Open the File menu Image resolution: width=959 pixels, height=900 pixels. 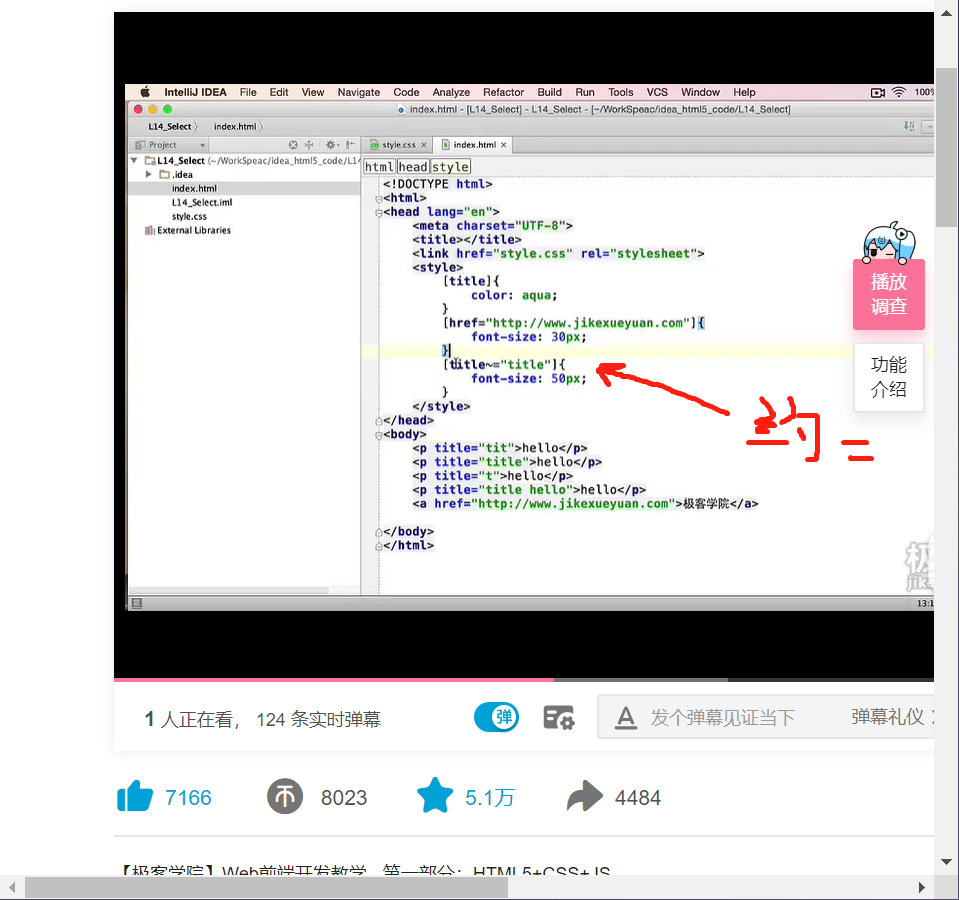pyautogui.click(x=248, y=92)
